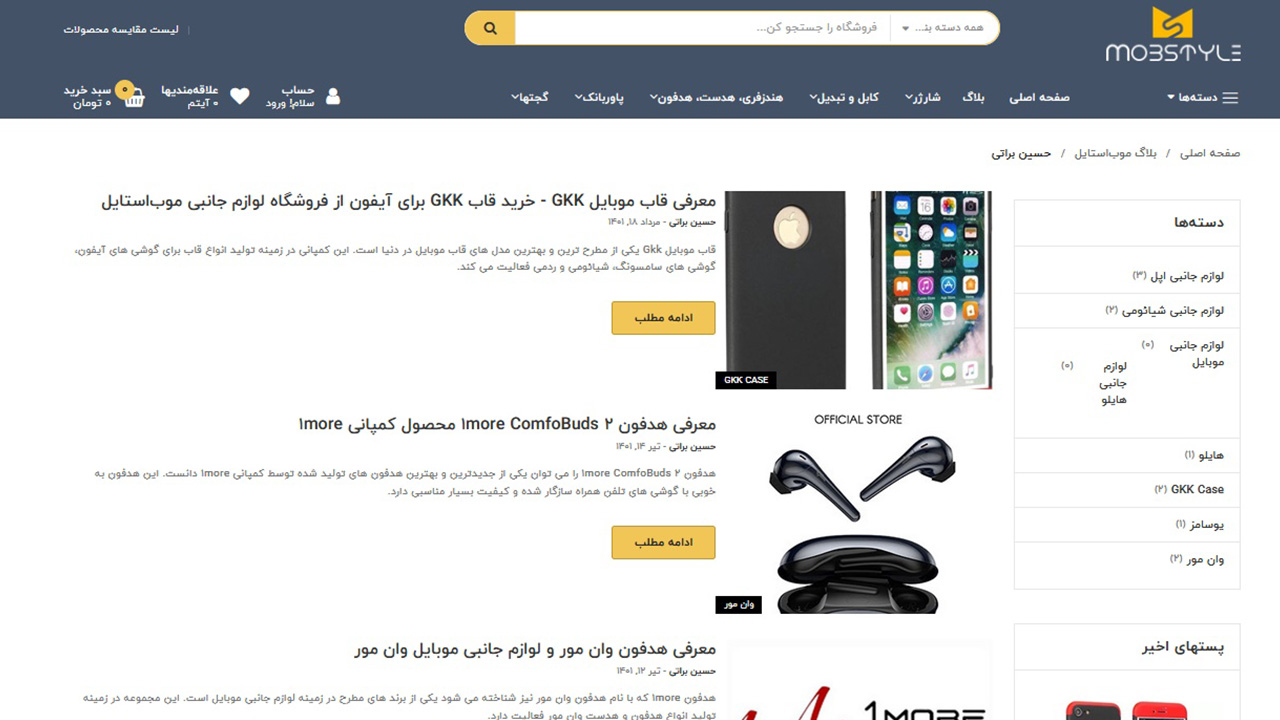
Task: Click the user account person icon
Action: 333,97
